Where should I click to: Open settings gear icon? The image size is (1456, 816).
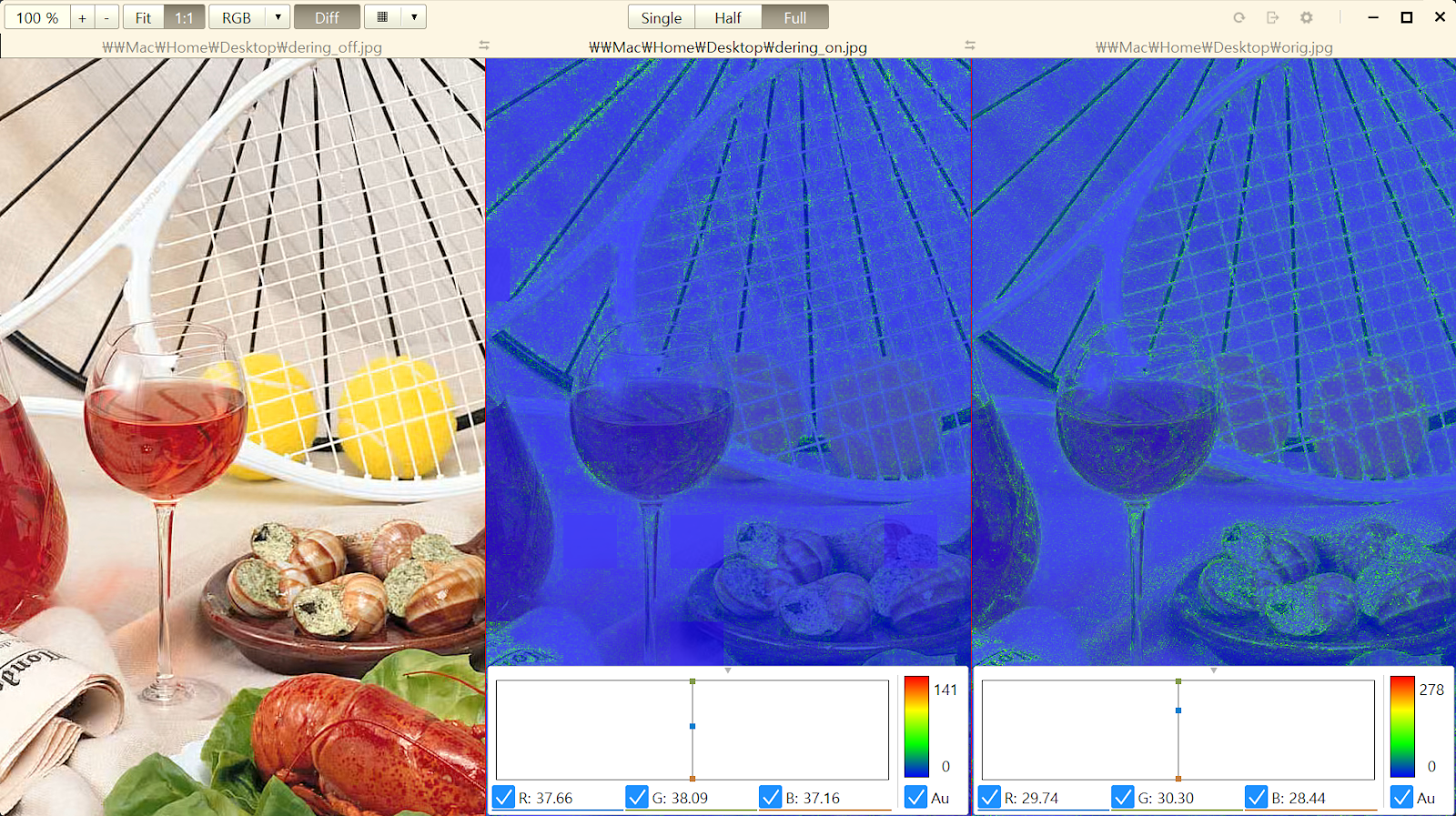point(1307,17)
